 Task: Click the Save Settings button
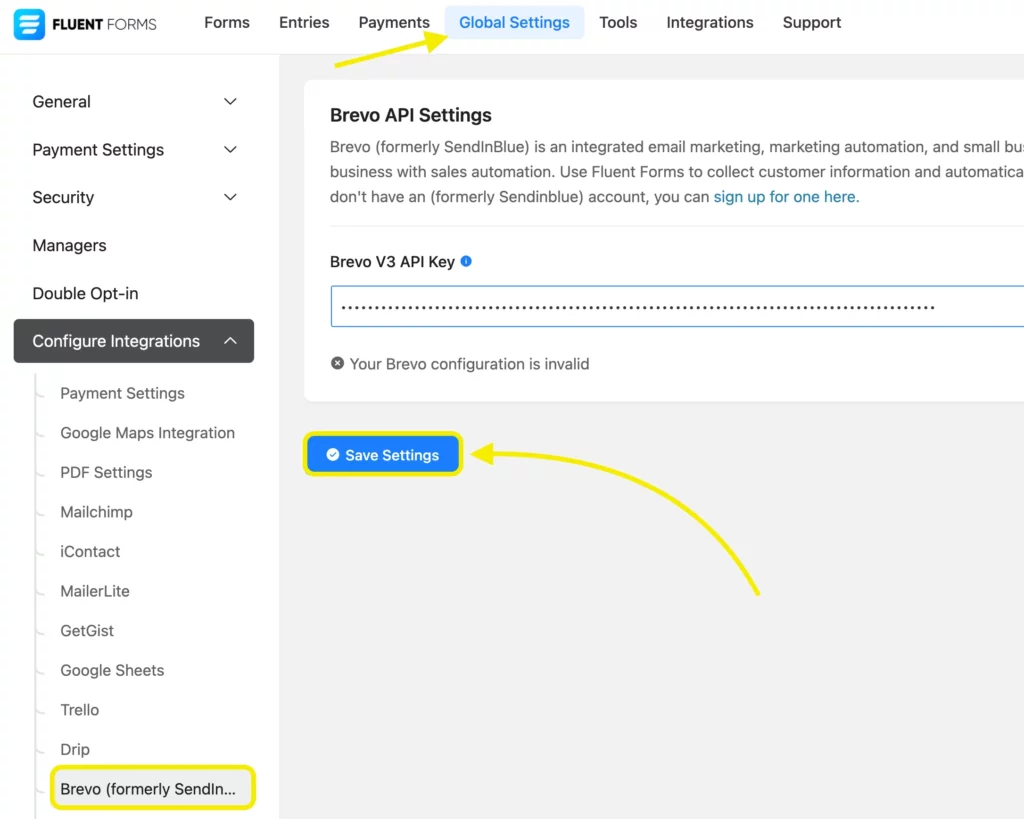click(383, 455)
